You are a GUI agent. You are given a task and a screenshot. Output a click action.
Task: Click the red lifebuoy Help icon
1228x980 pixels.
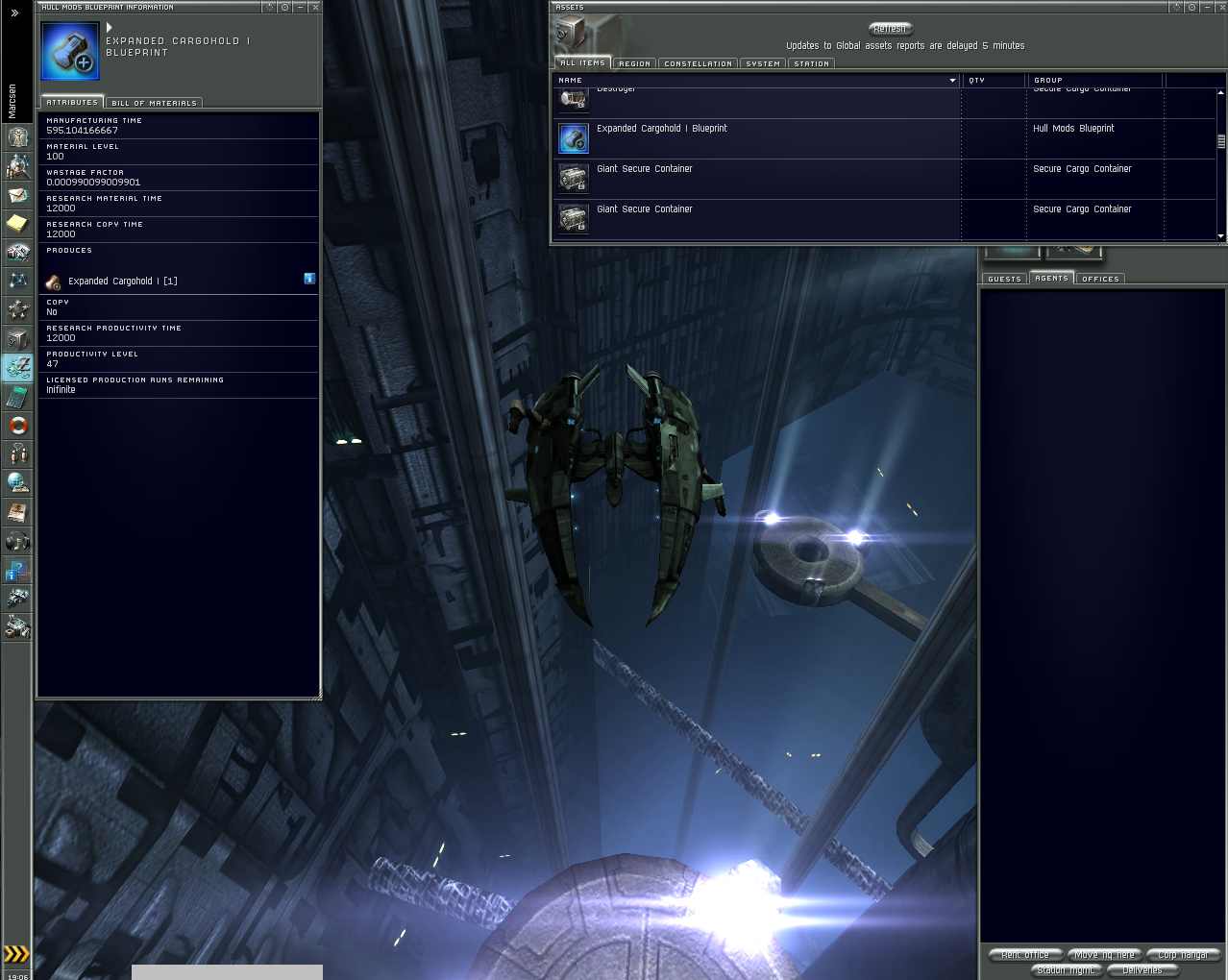pos(17,426)
